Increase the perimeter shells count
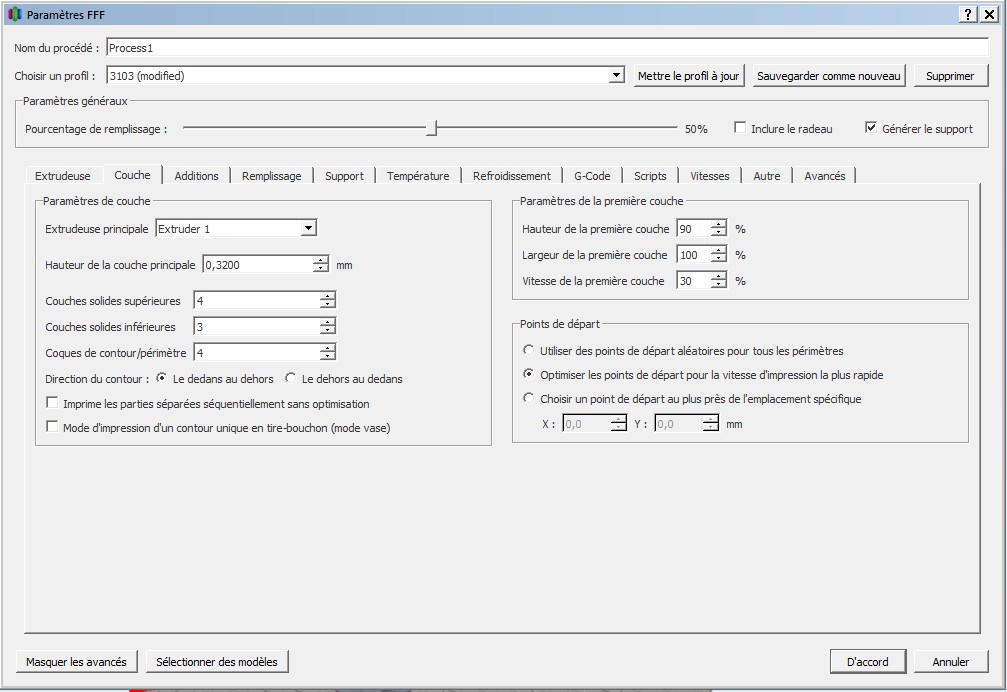The width and height of the screenshot is (1007, 692). click(x=327, y=348)
